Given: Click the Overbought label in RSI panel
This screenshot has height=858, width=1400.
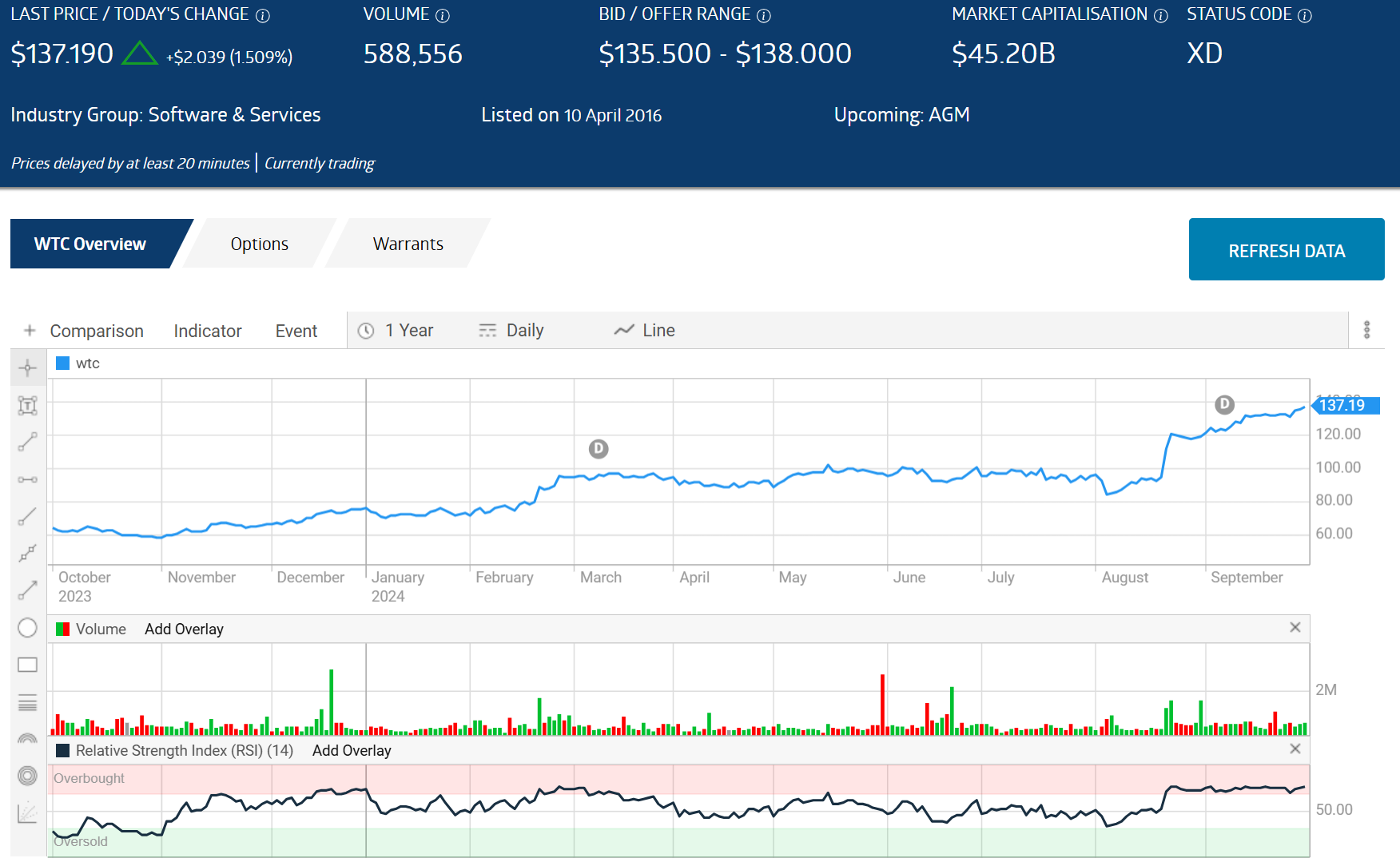Looking at the screenshot, I should [89, 778].
